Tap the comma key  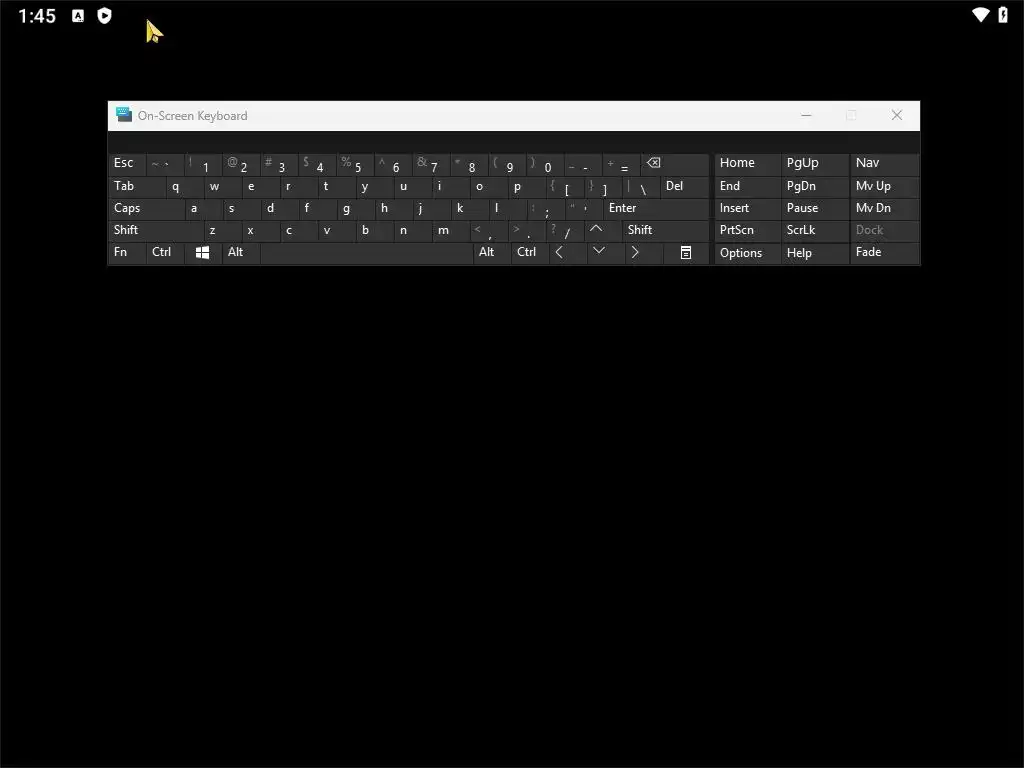tap(488, 231)
